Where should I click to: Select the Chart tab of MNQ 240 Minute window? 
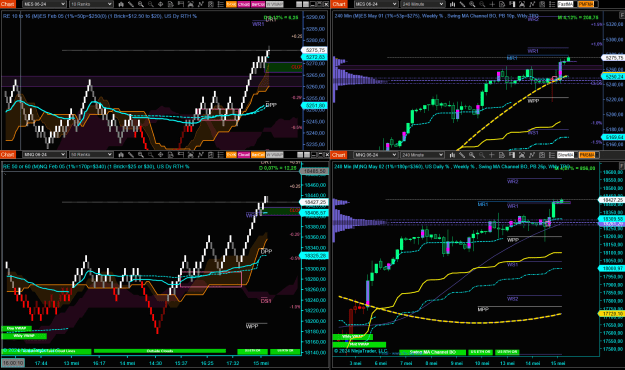click(339, 155)
